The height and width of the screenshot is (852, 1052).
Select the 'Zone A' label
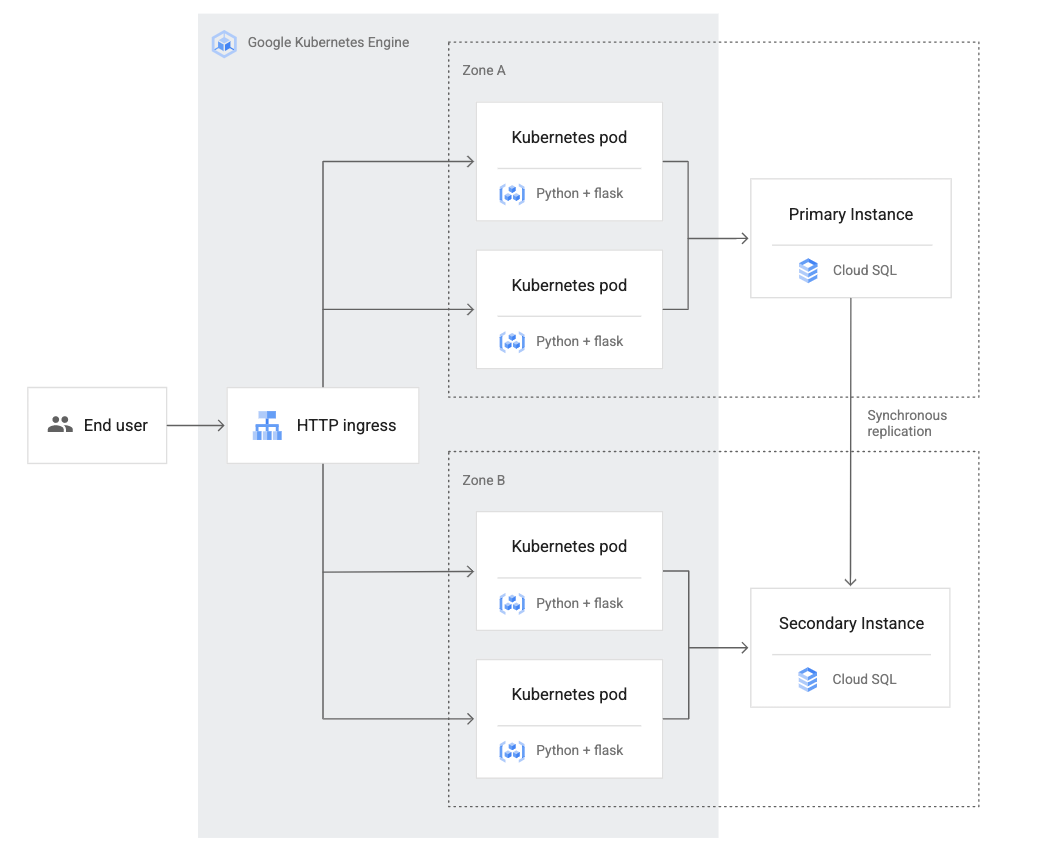484,70
